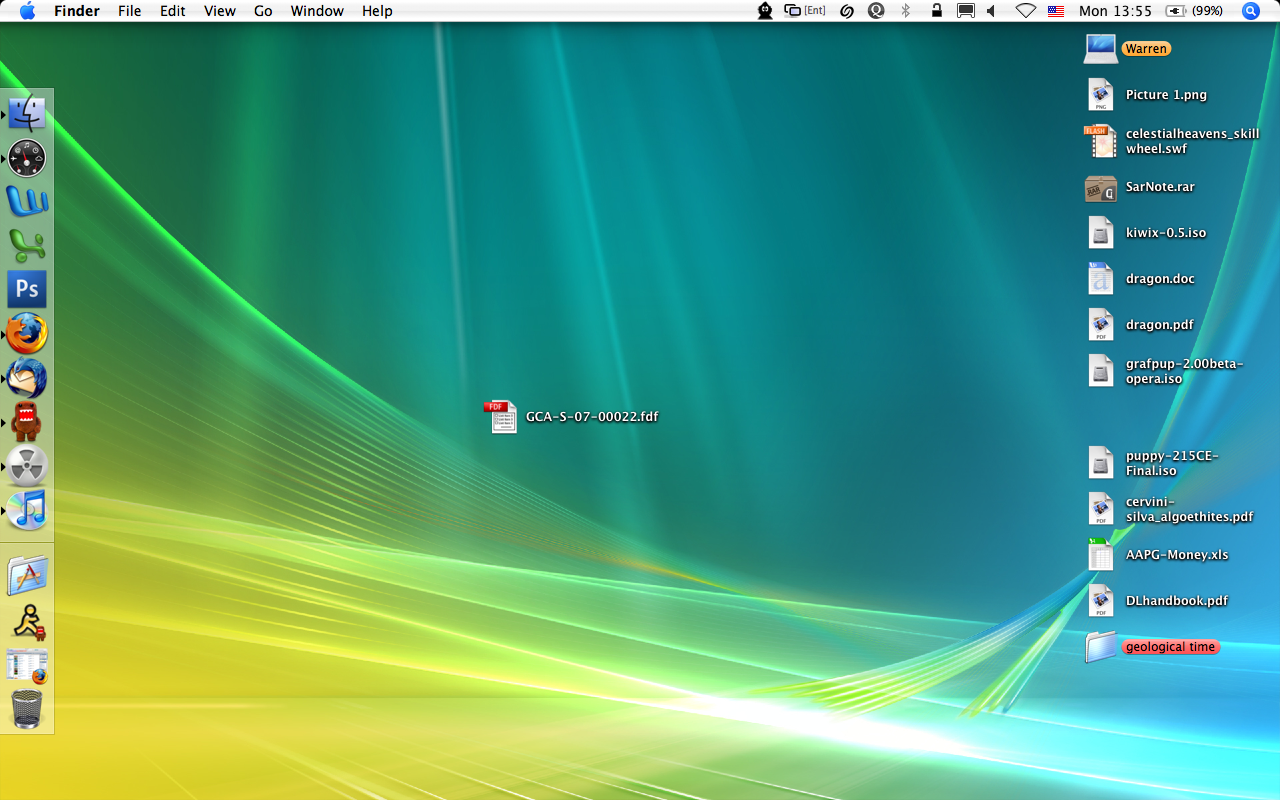
Task: Select Picture 1.png on the desktop
Action: [x=1101, y=94]
